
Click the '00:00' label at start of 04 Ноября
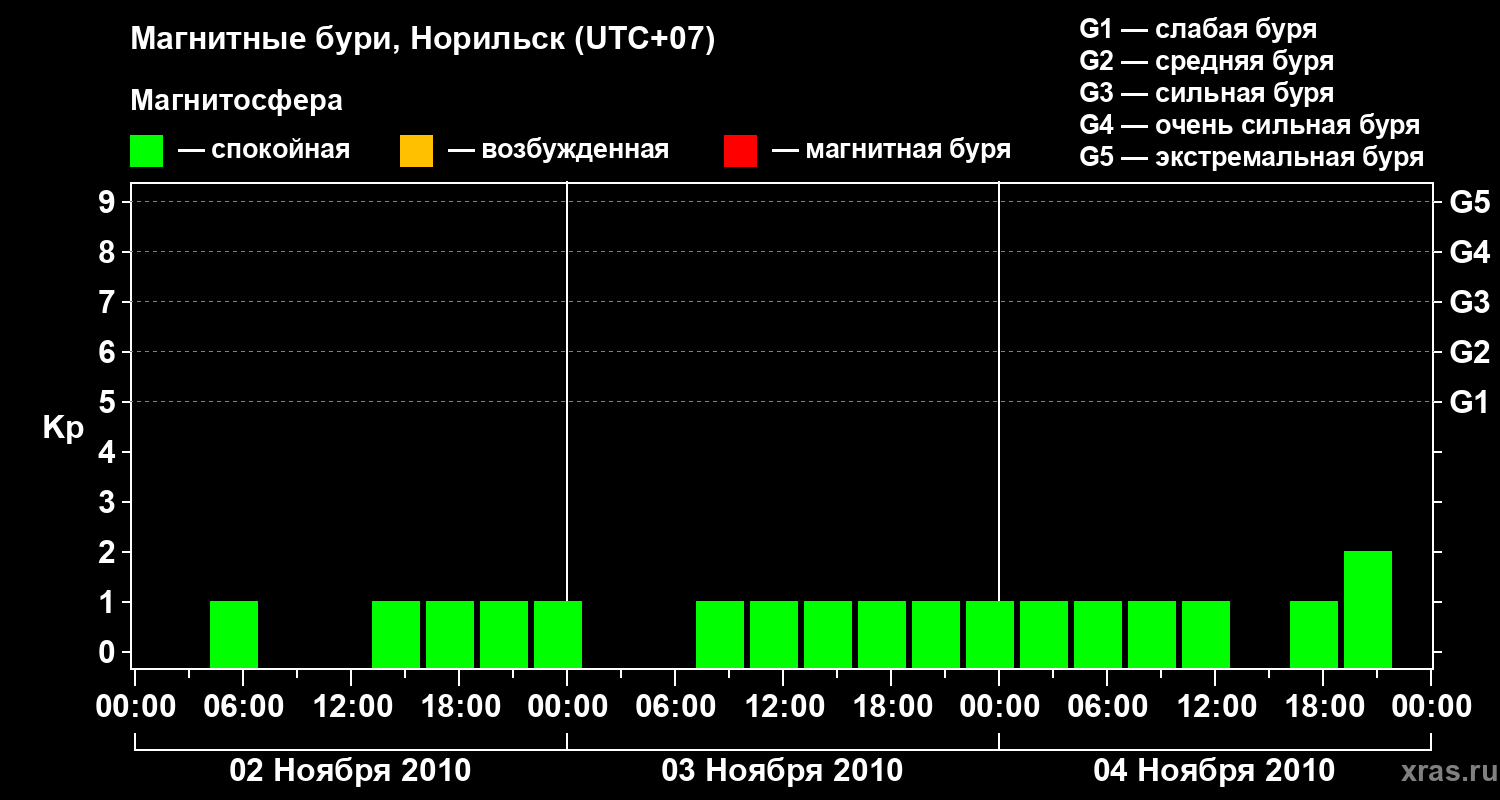tap(999, 706)
